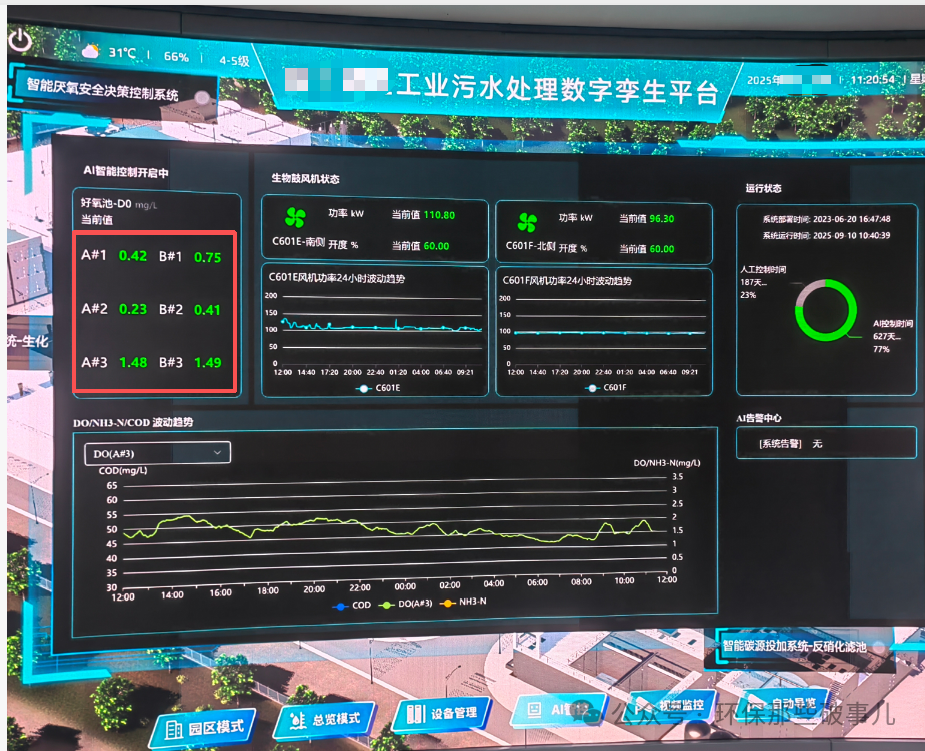Toggle the NH3-N orange legend marker

(448, 602)
